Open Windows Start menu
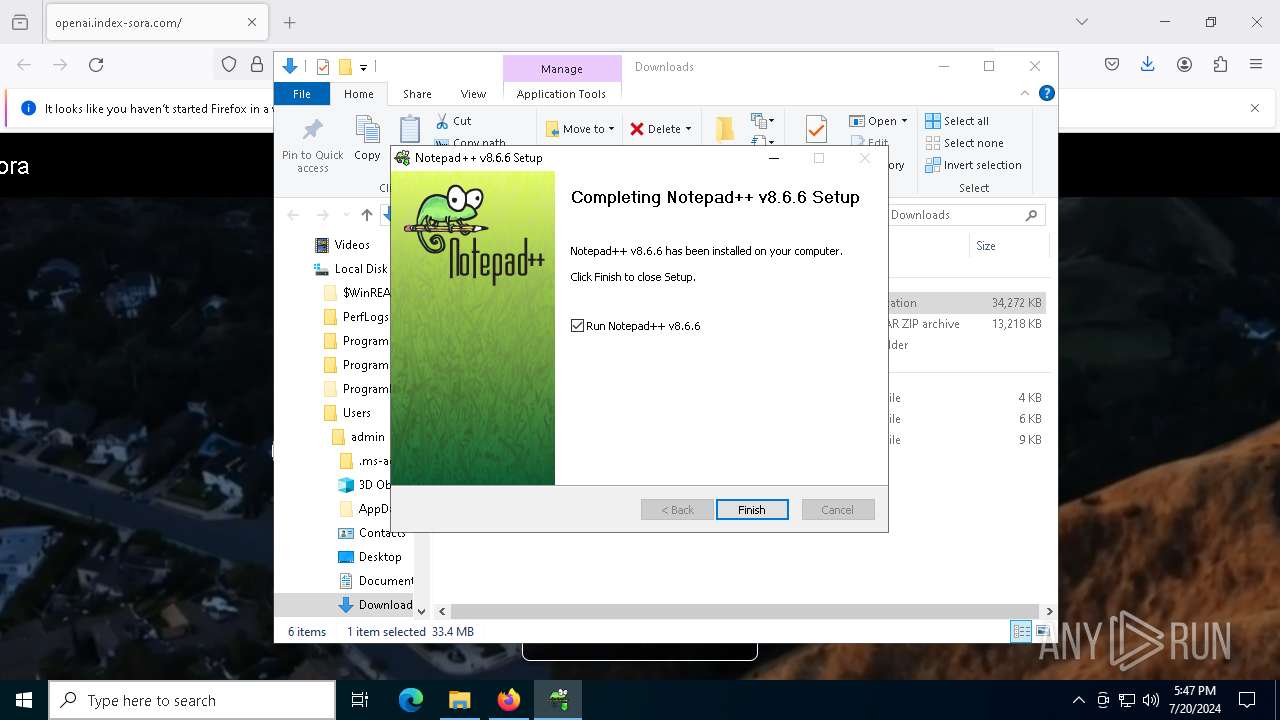Viewport: 1280px width, 720px height. (24, 700)
